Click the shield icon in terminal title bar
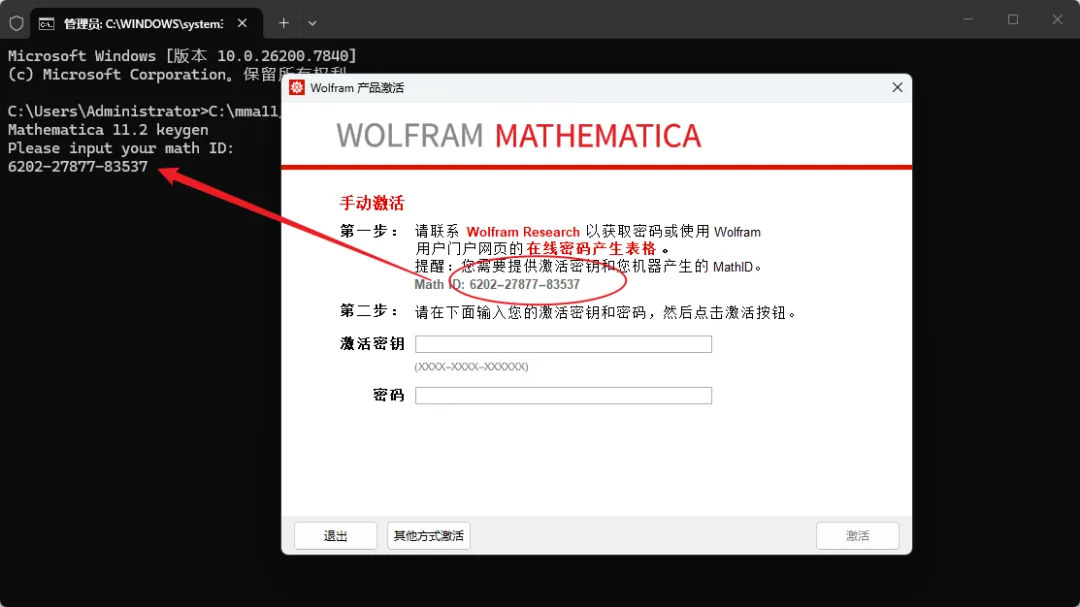The image size is (1080, 607). click(x=17, y=23)
